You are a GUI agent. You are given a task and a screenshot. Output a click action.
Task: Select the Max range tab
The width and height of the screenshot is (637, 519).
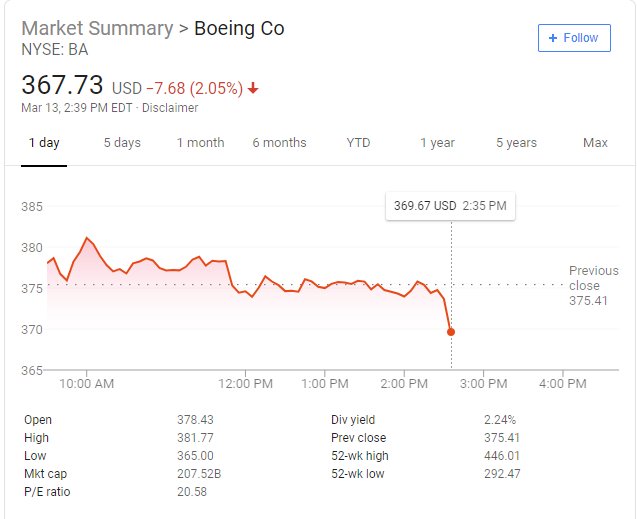pyautogui.click(x=595, y=143)
